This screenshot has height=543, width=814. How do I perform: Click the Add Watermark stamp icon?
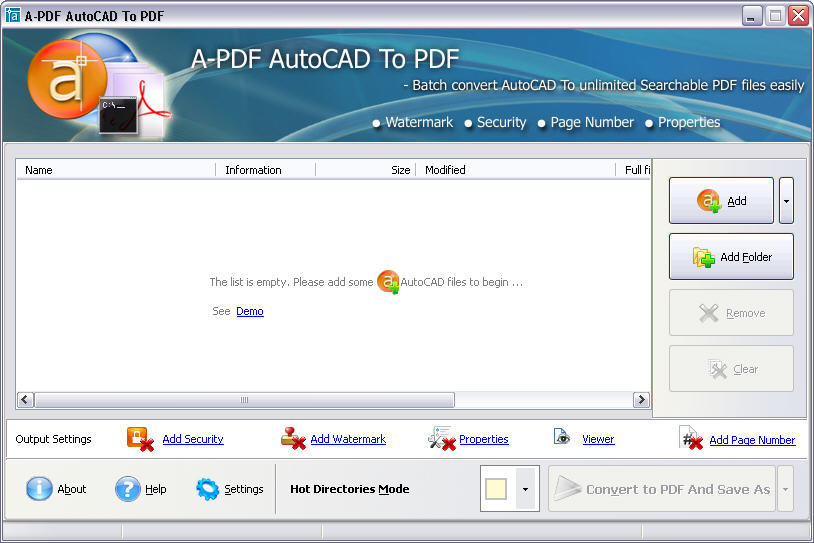click(x=293, y=439)
